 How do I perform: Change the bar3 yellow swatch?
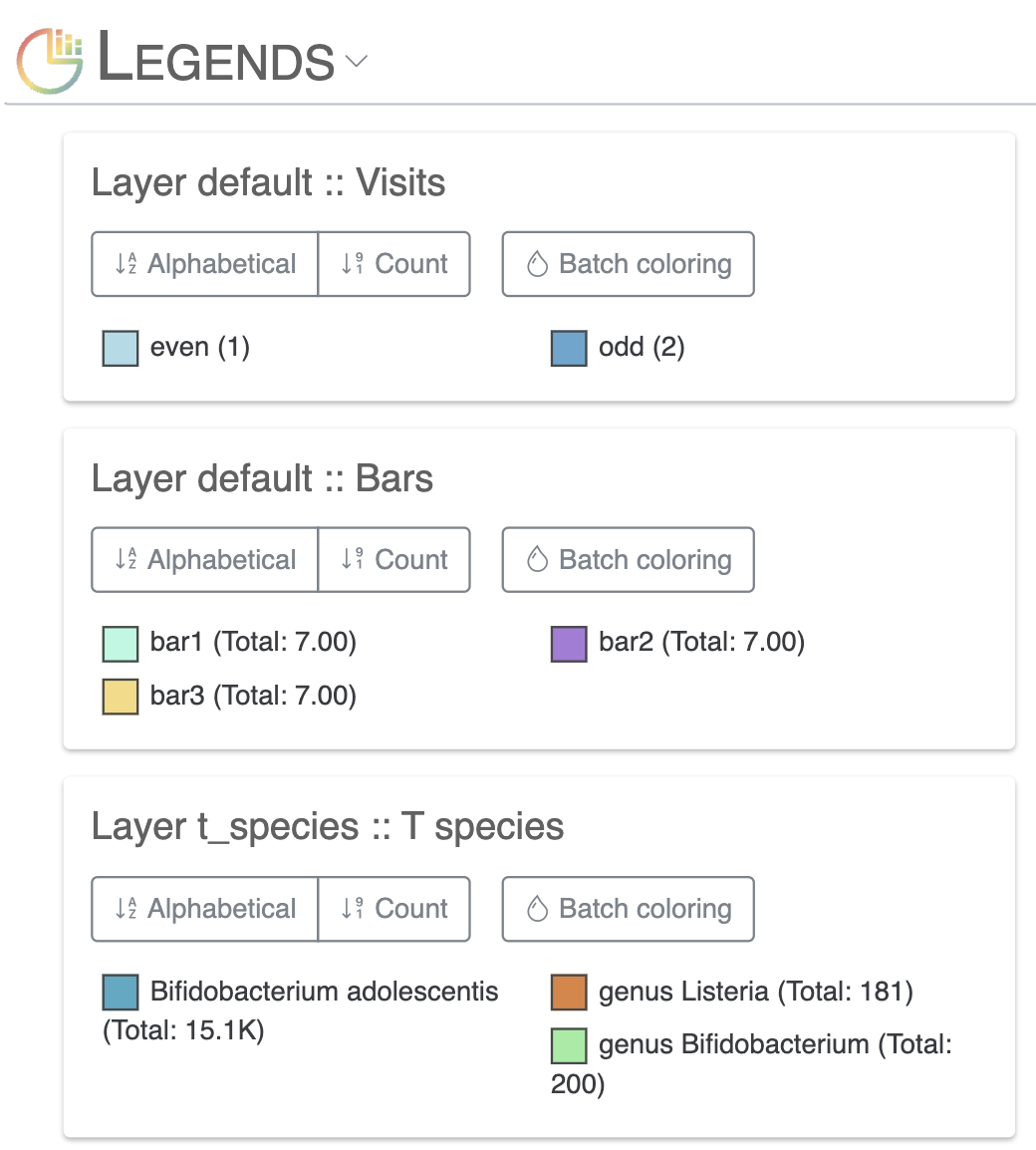(x=121, y=697)
